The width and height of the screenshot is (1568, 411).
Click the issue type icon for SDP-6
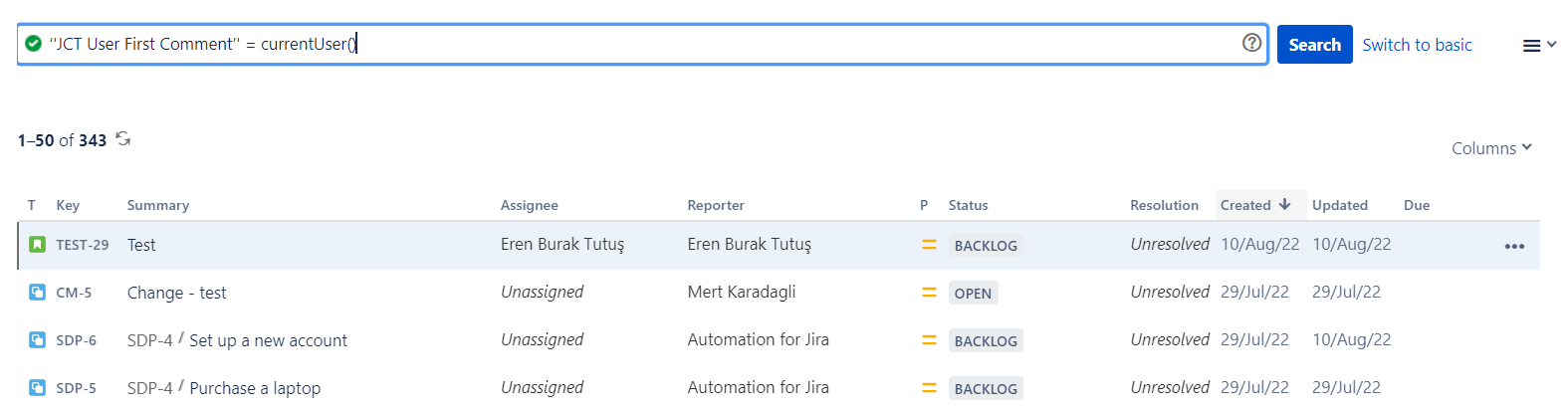click(x=37, y=340)
